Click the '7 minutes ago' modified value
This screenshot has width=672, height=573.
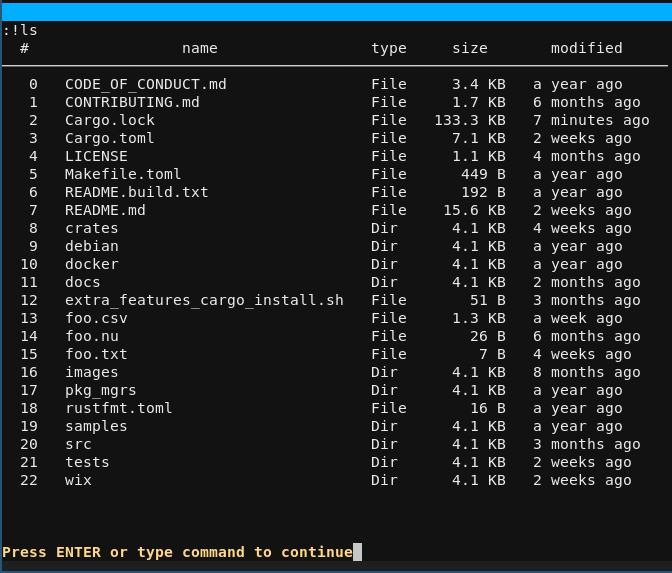click(x=591, y=120)
